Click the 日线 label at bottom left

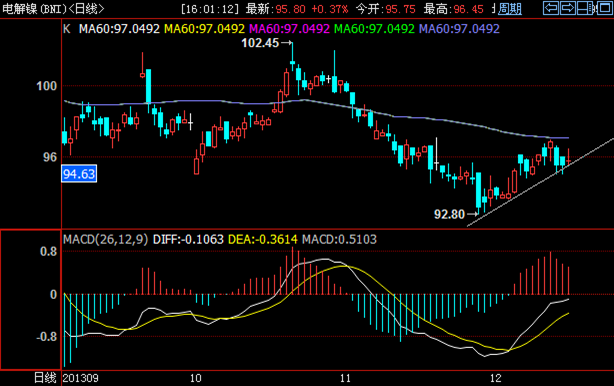(45, 378)
